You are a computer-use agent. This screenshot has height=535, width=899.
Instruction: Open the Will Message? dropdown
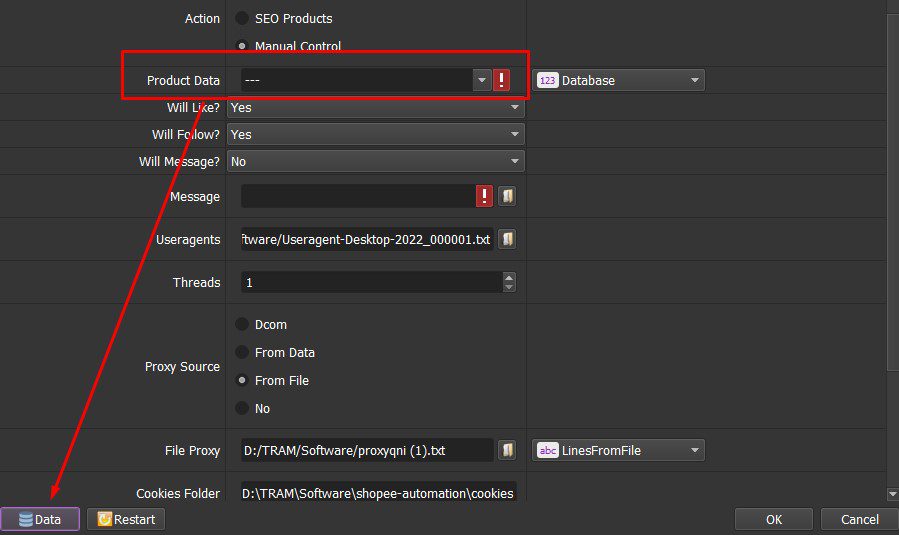pos(376,161)
